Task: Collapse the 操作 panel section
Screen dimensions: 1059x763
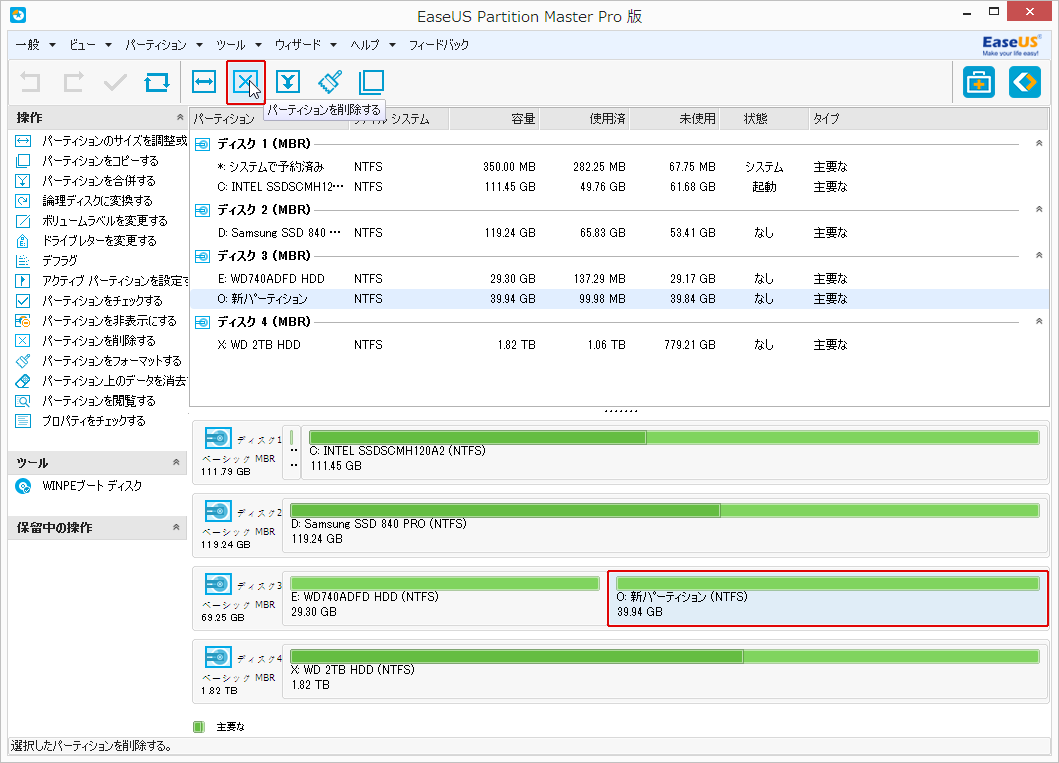Action: point(180,117)
